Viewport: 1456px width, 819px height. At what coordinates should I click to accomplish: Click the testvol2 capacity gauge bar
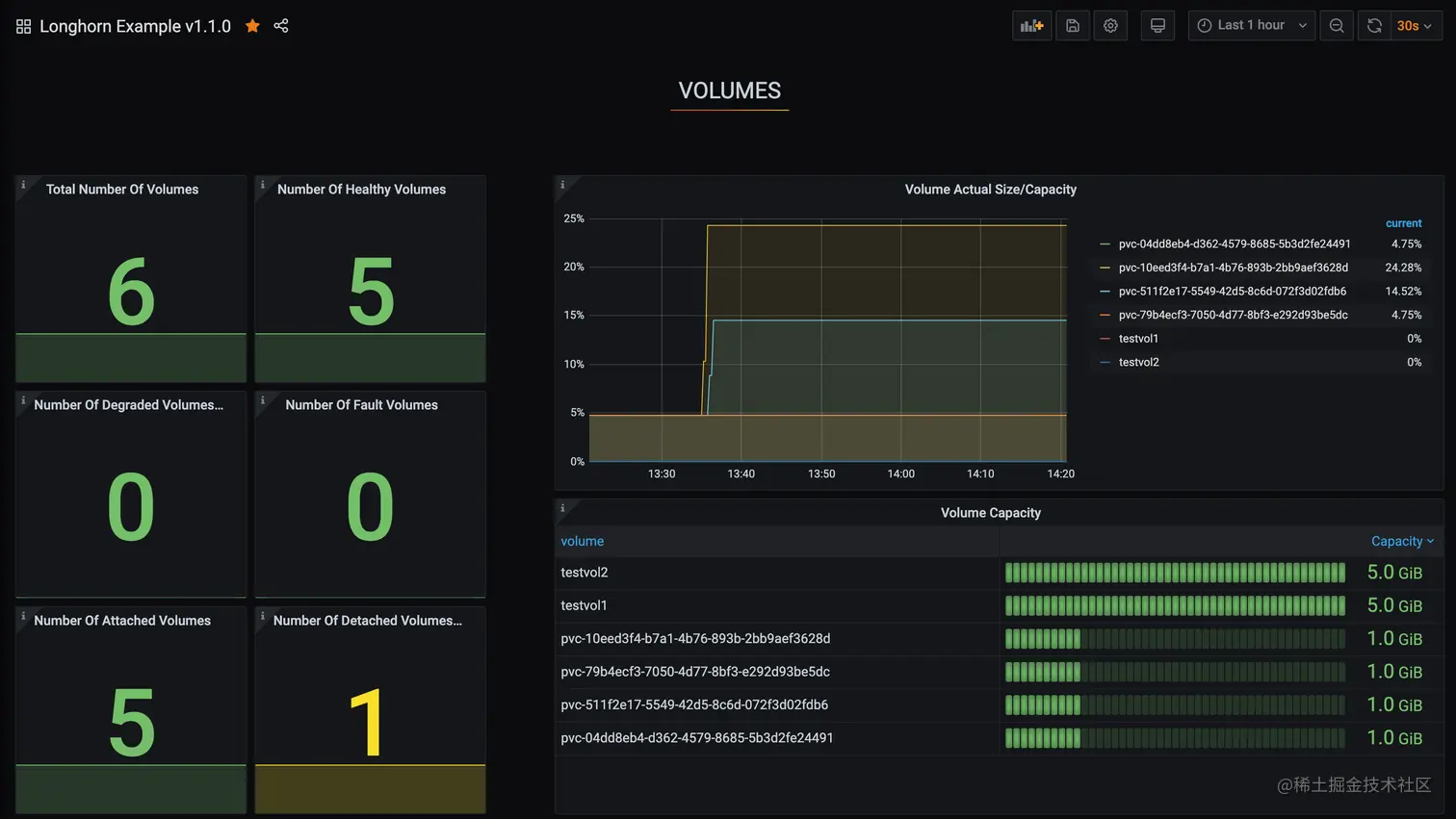tap(1175, 572)
